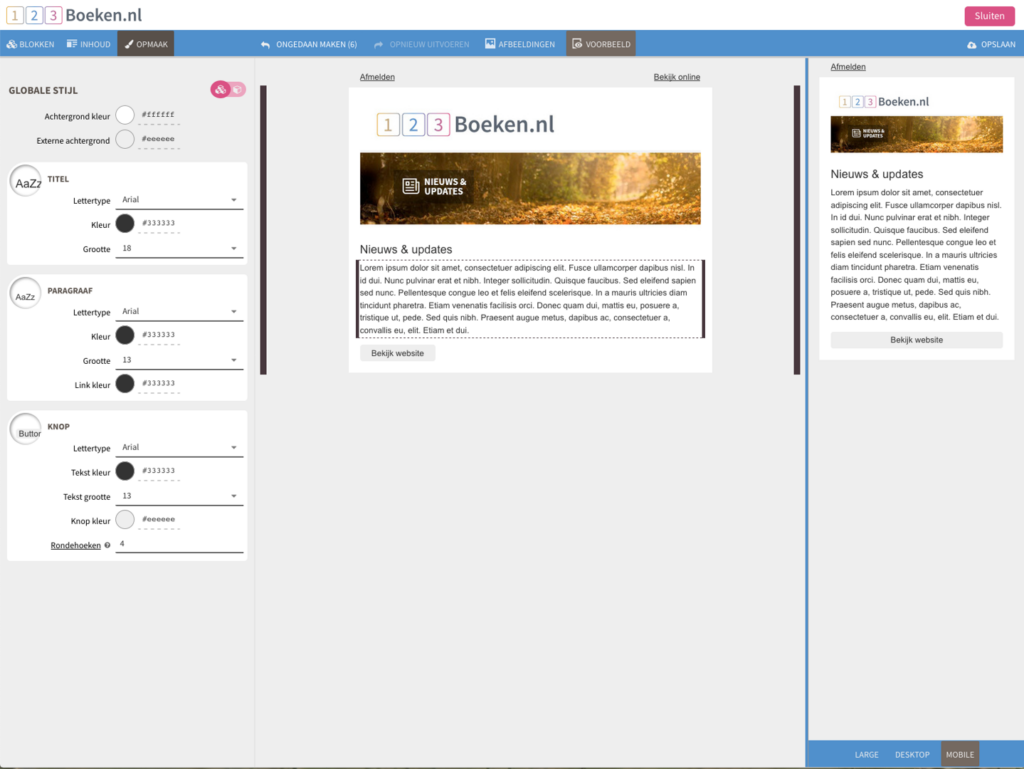Viewport: 1024px width, 769px height.
Task: Click the 123Boeken.nl header logo
Action: pyautogui.click(x=74, y=15)
